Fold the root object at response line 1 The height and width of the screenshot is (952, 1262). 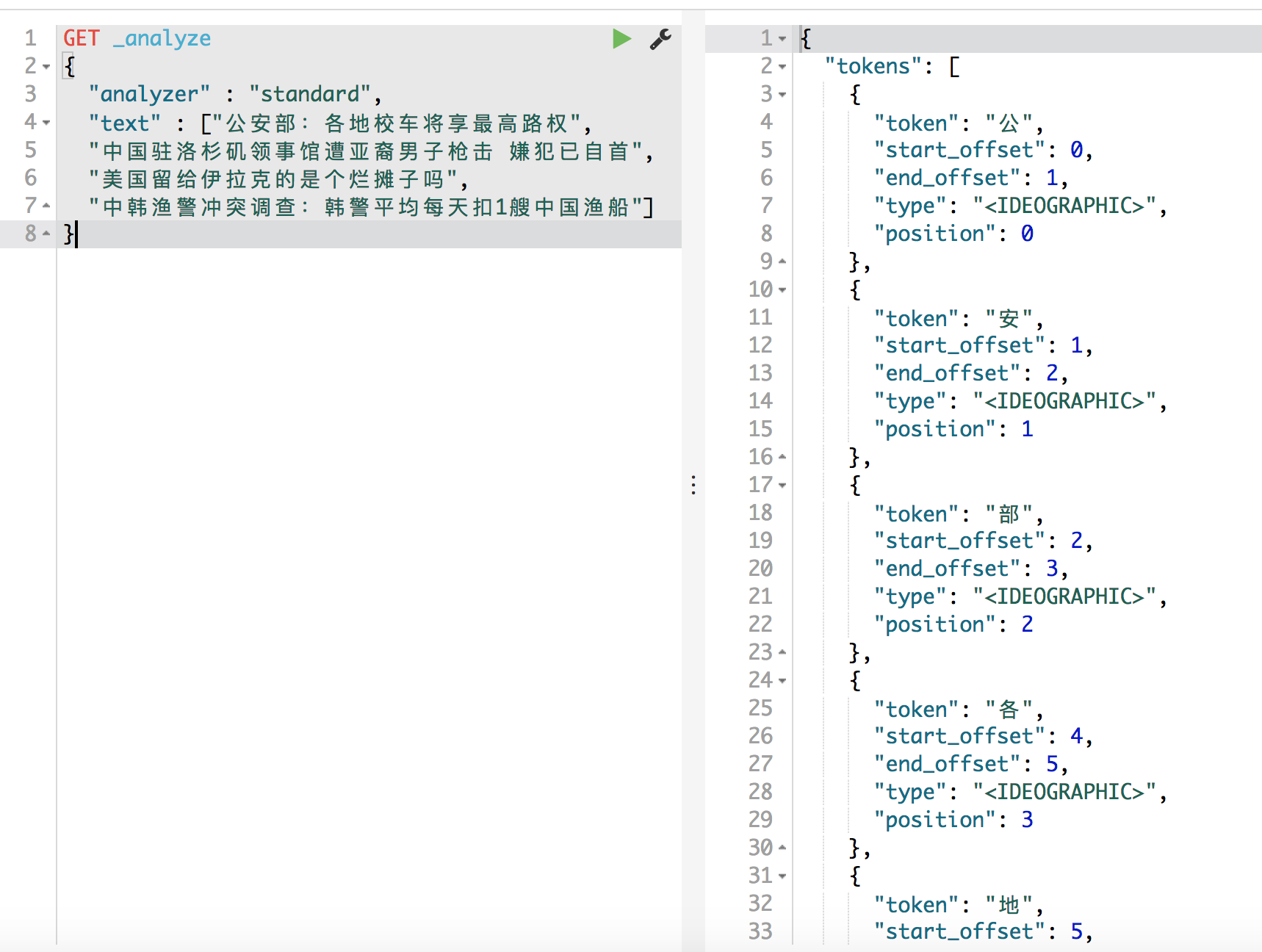click(782, 38)
